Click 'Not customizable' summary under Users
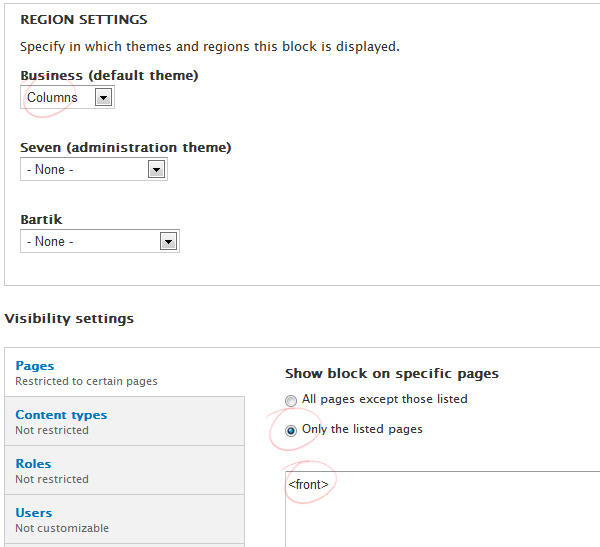Image resolution: width=600 pixels, height=547 pixels. coord(62,528)
